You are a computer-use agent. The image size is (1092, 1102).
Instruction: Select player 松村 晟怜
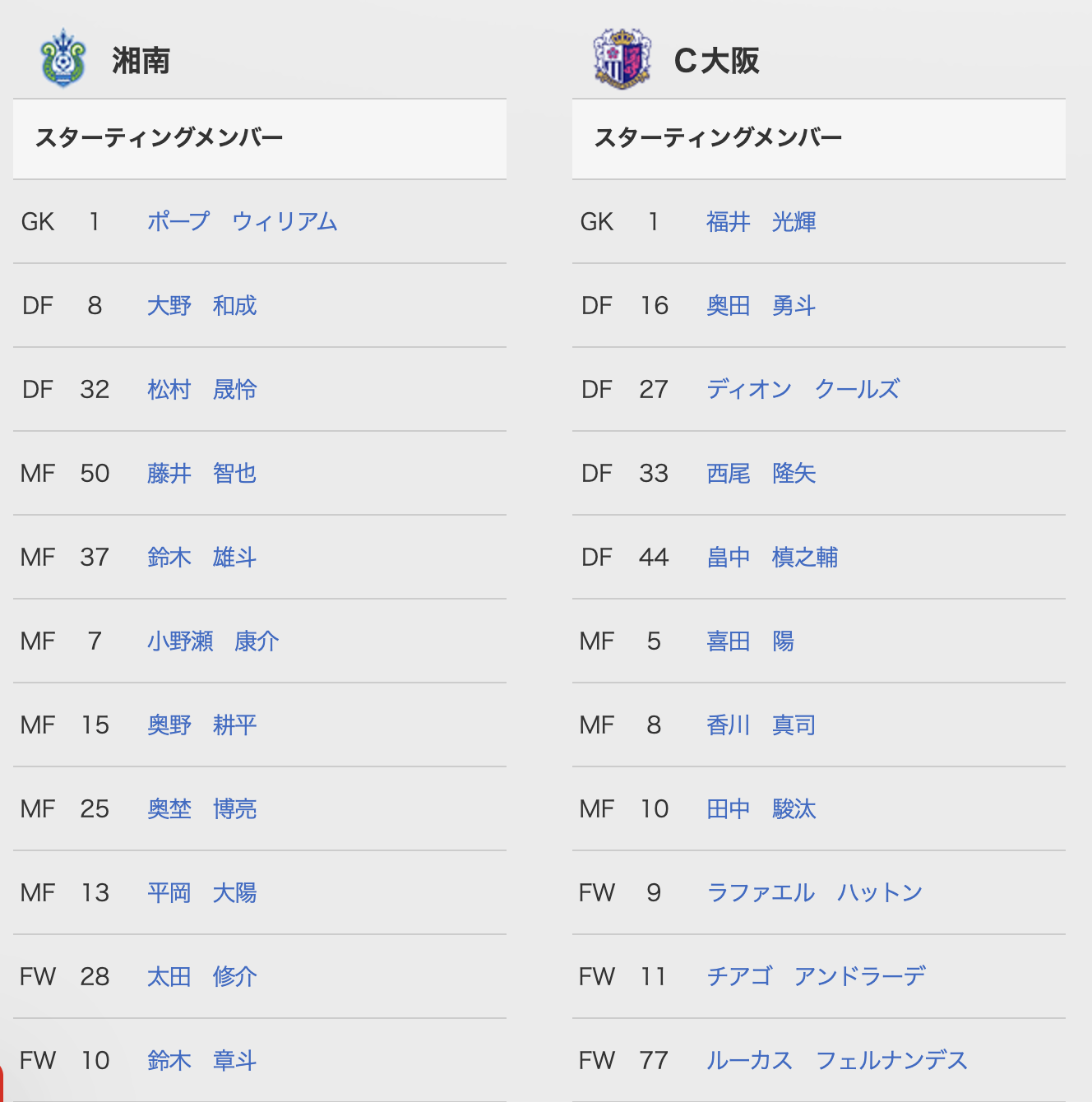[x=202, y=389]
